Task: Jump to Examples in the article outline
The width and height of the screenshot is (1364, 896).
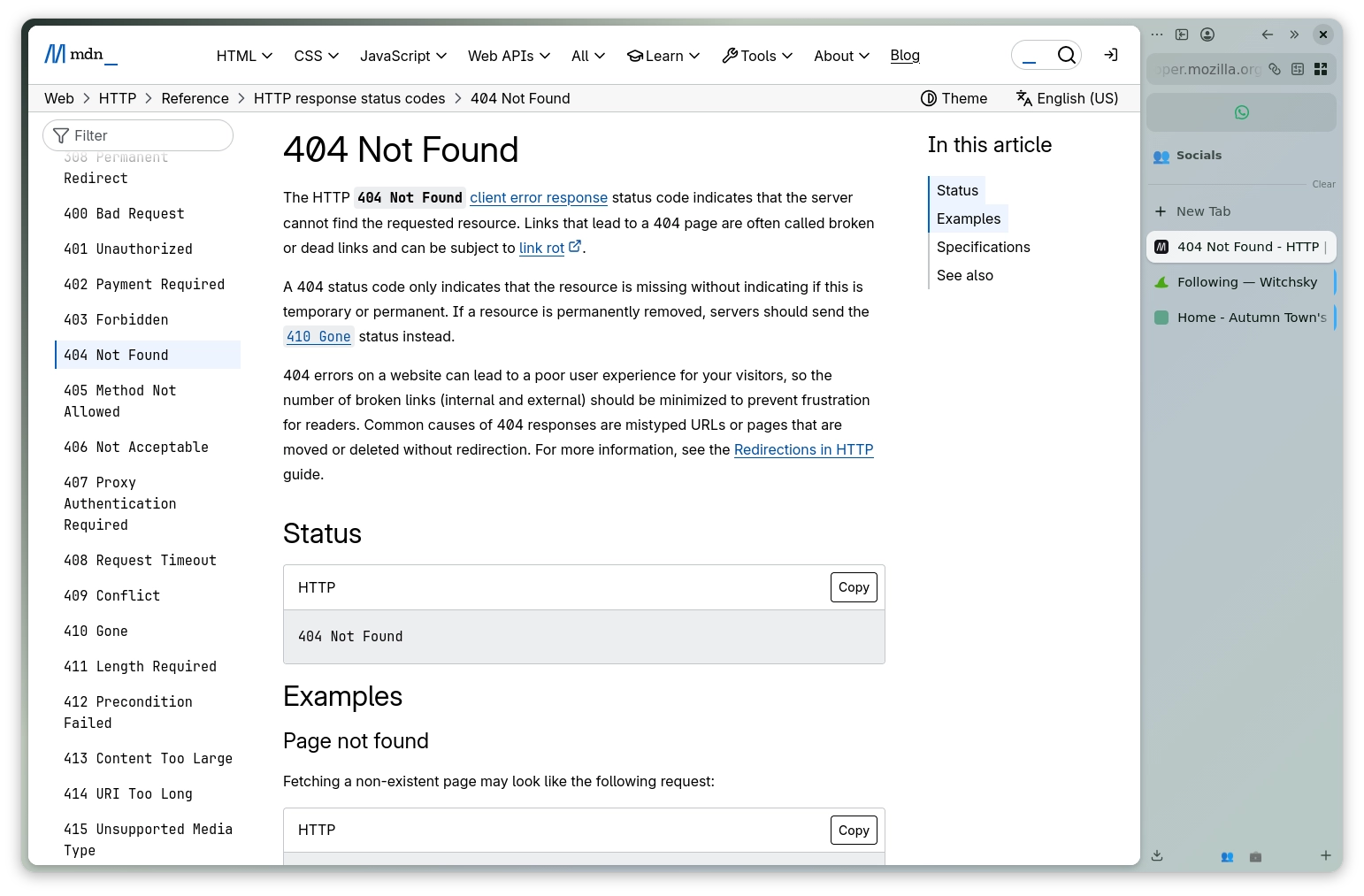Action: tap(969, 218)
